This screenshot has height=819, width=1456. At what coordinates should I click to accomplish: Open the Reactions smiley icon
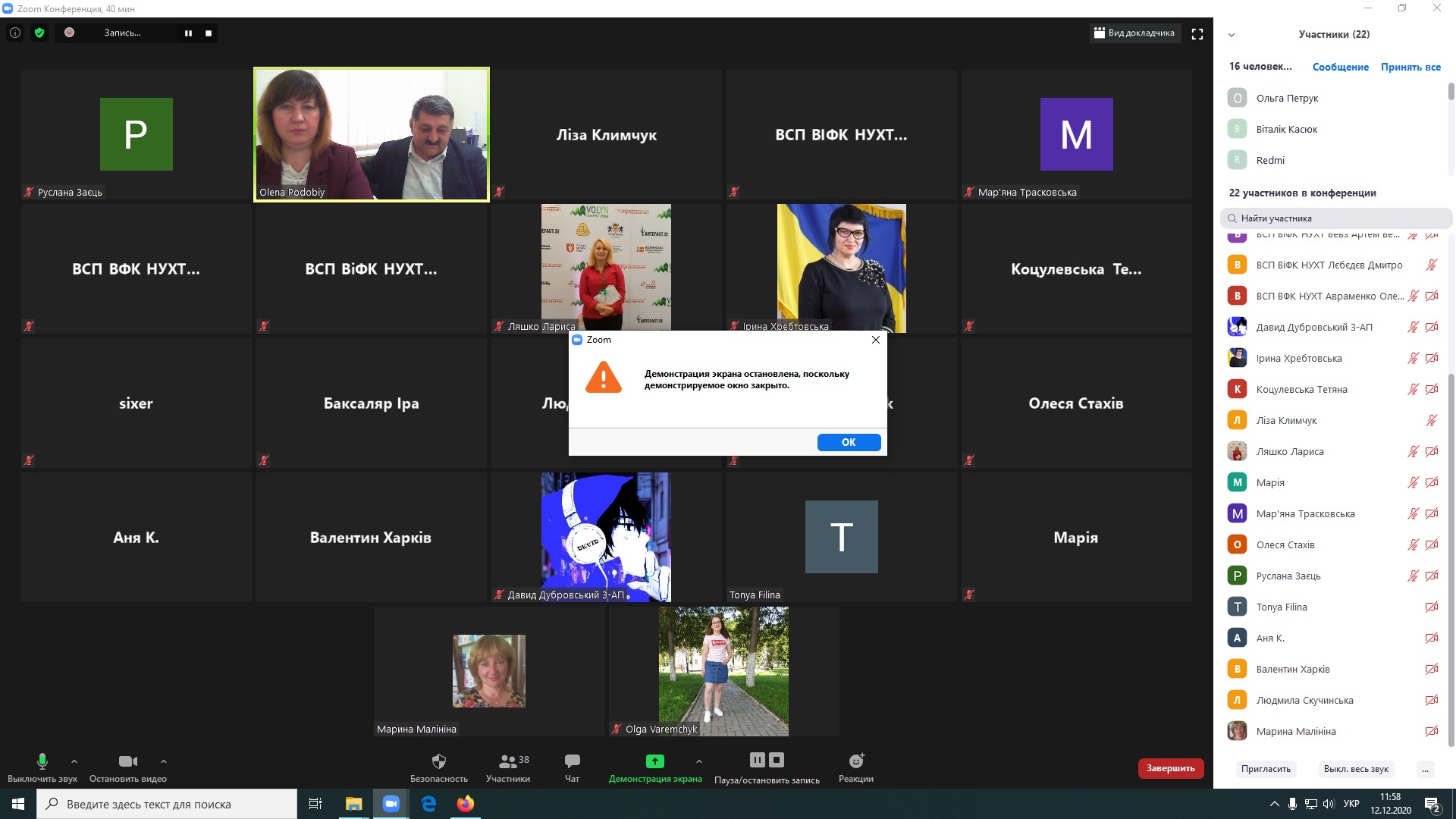pos(856,761)
